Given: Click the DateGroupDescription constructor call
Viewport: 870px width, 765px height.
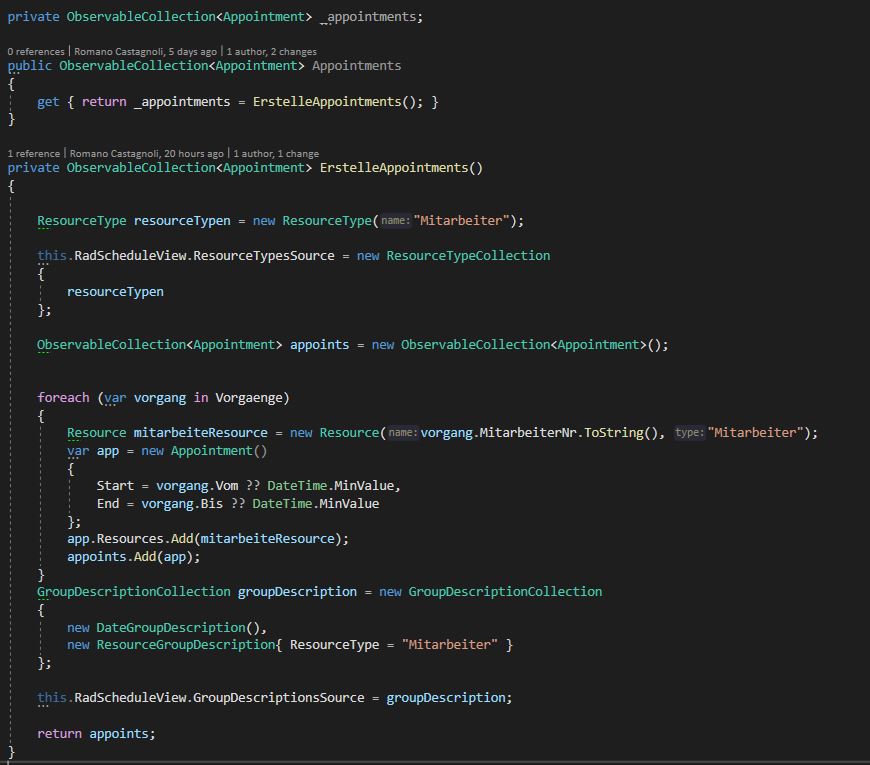Looking at the screenshot, I should [181, 628].
